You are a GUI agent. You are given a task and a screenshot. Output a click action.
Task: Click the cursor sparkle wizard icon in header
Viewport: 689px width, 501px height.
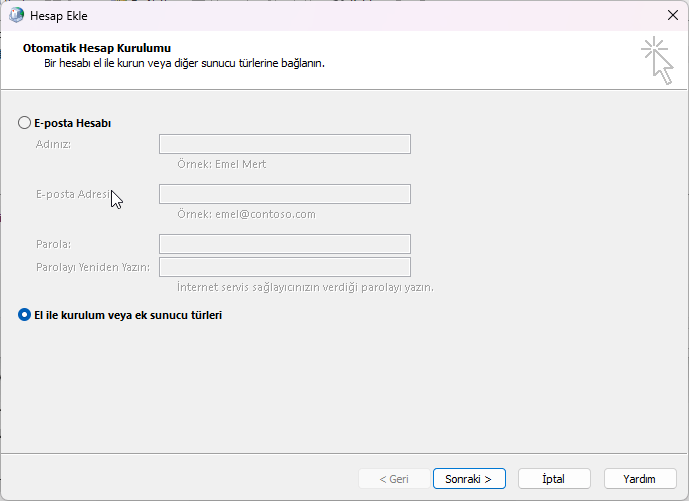pyautogui.click(x=656, y=61)
